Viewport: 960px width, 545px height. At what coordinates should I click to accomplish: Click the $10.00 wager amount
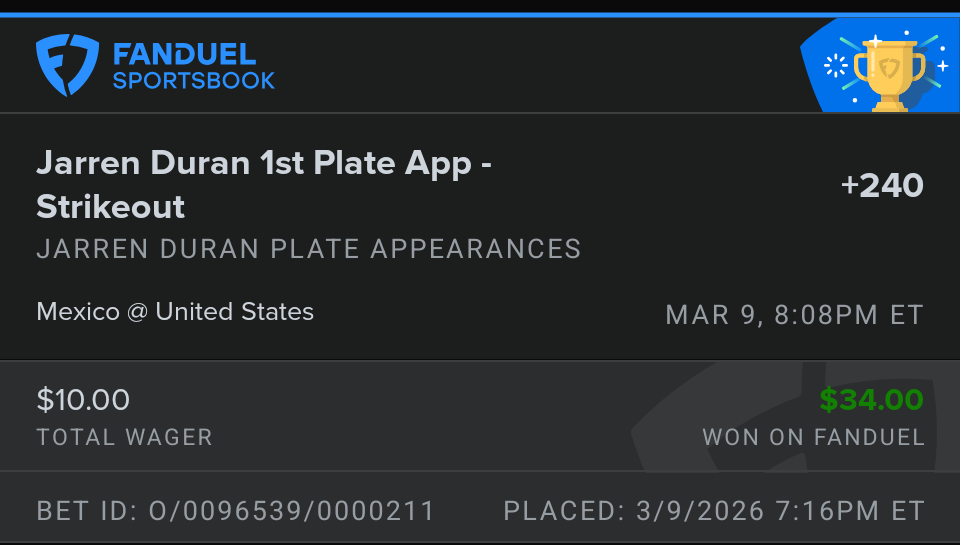(x=83, y=400)
